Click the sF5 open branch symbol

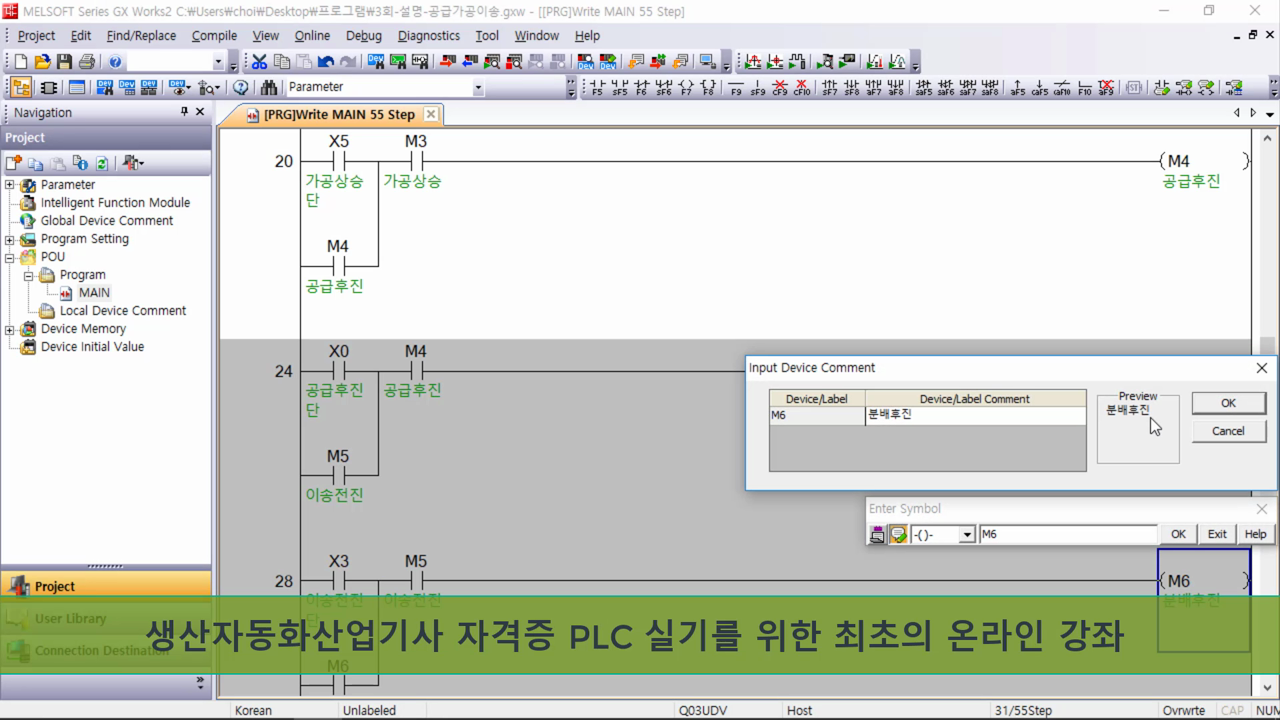(x=620, y=87)
